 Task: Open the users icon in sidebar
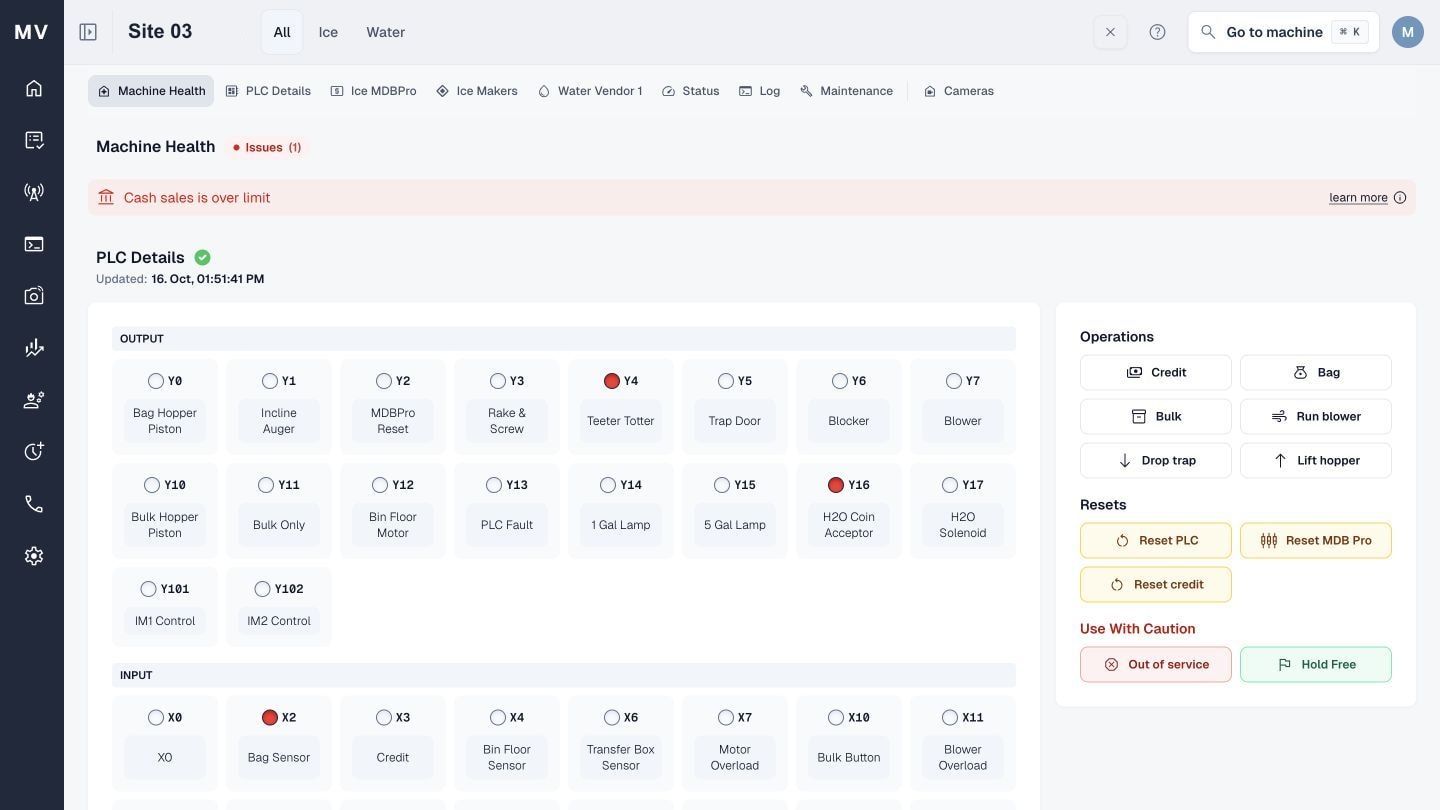[x=34, y=400]
